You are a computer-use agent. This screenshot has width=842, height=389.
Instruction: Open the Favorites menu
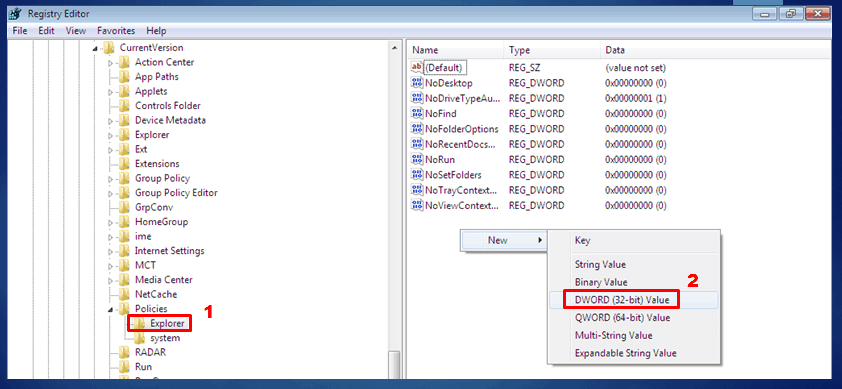pos(116,31)
